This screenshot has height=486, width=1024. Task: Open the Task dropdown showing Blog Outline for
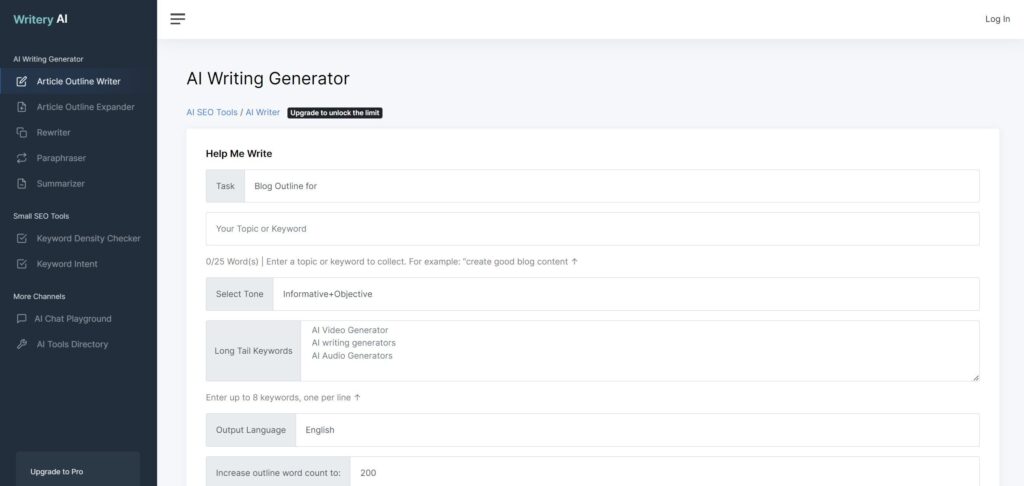[611, 186]
